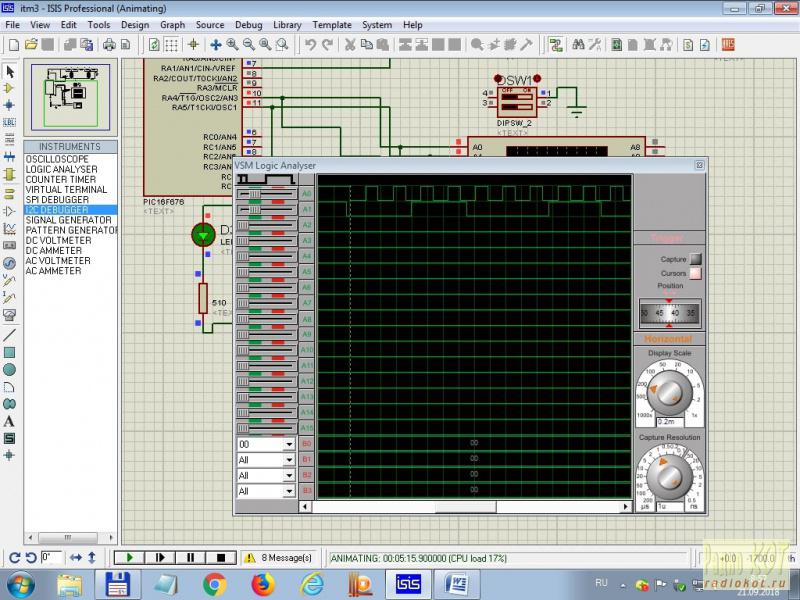
Task: Select the Selection Mode arrow tool
Action: [x=10, y=71]
